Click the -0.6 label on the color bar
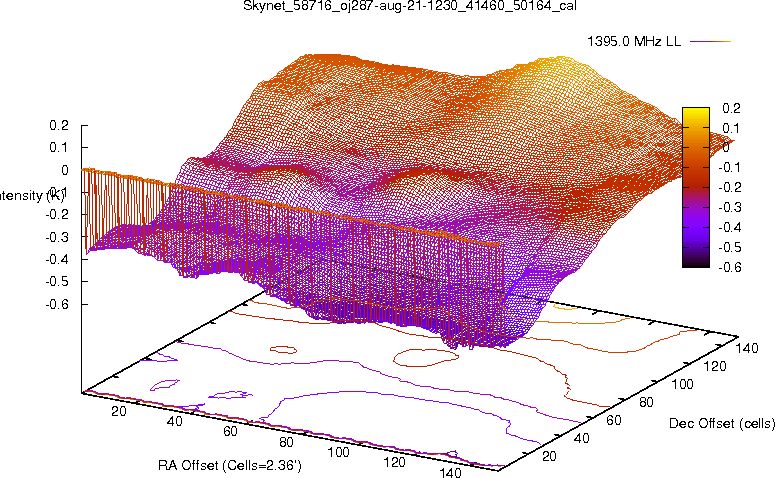775x478 pixels. pos(730,267)
